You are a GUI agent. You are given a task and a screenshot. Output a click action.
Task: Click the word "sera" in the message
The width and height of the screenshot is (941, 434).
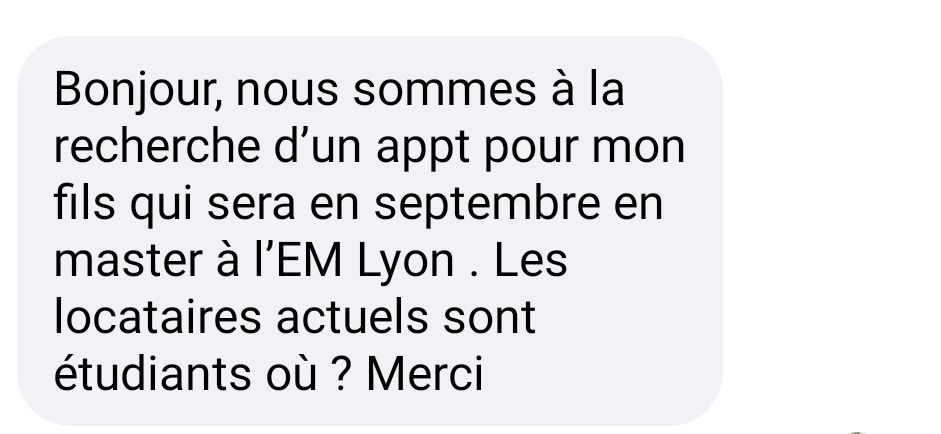(x=251, y=206)
